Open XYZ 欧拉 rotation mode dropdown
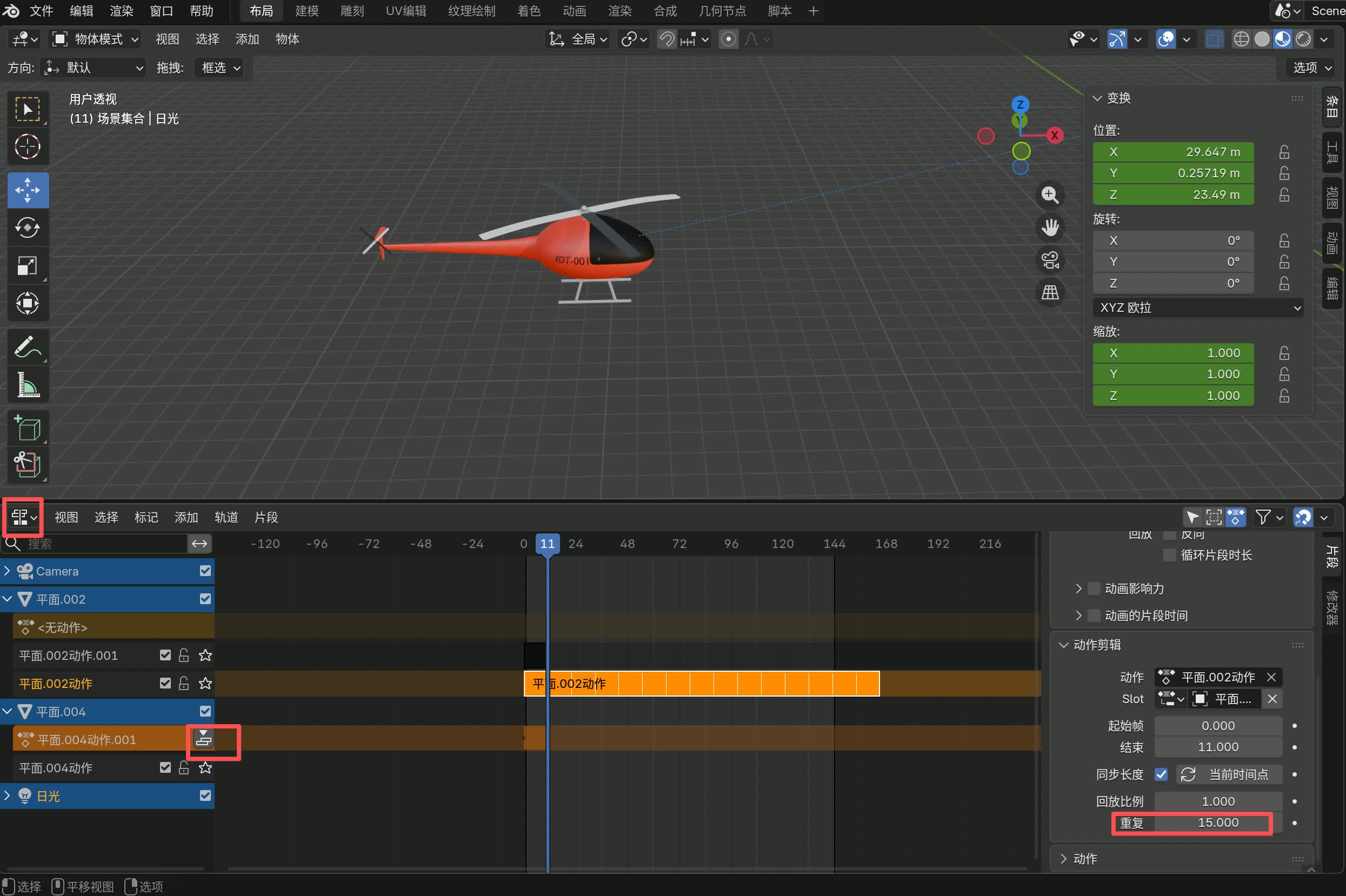Screen dimensions: 1346x896 point(1198,308)
